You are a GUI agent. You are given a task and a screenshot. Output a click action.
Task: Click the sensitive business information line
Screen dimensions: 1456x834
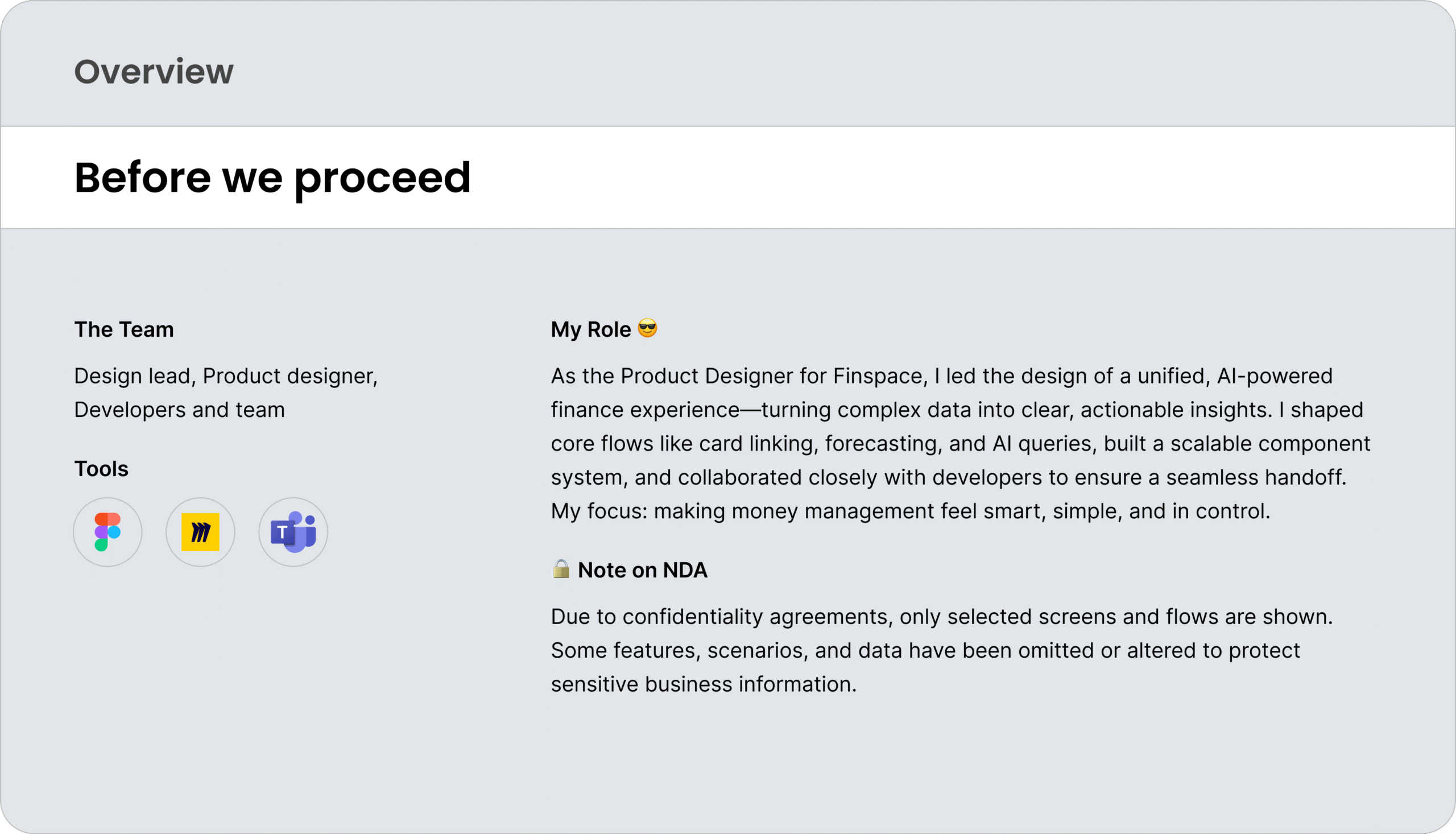click(704, 684)
